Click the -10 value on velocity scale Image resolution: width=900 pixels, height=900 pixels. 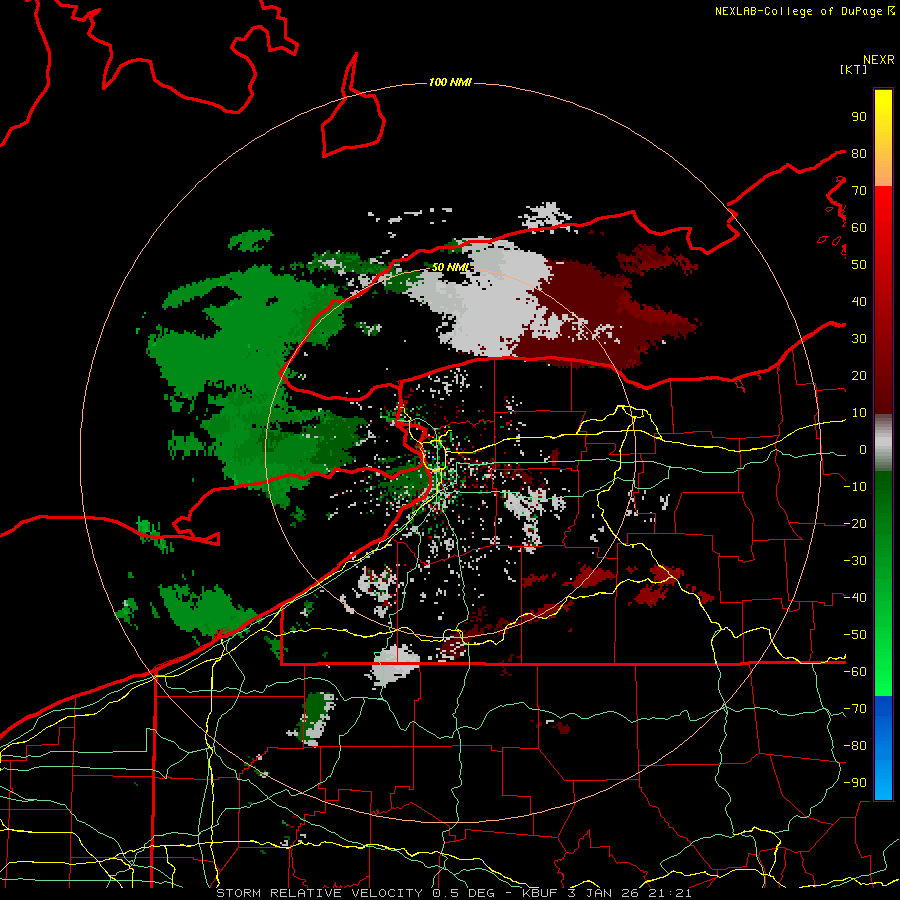(855, 487)
